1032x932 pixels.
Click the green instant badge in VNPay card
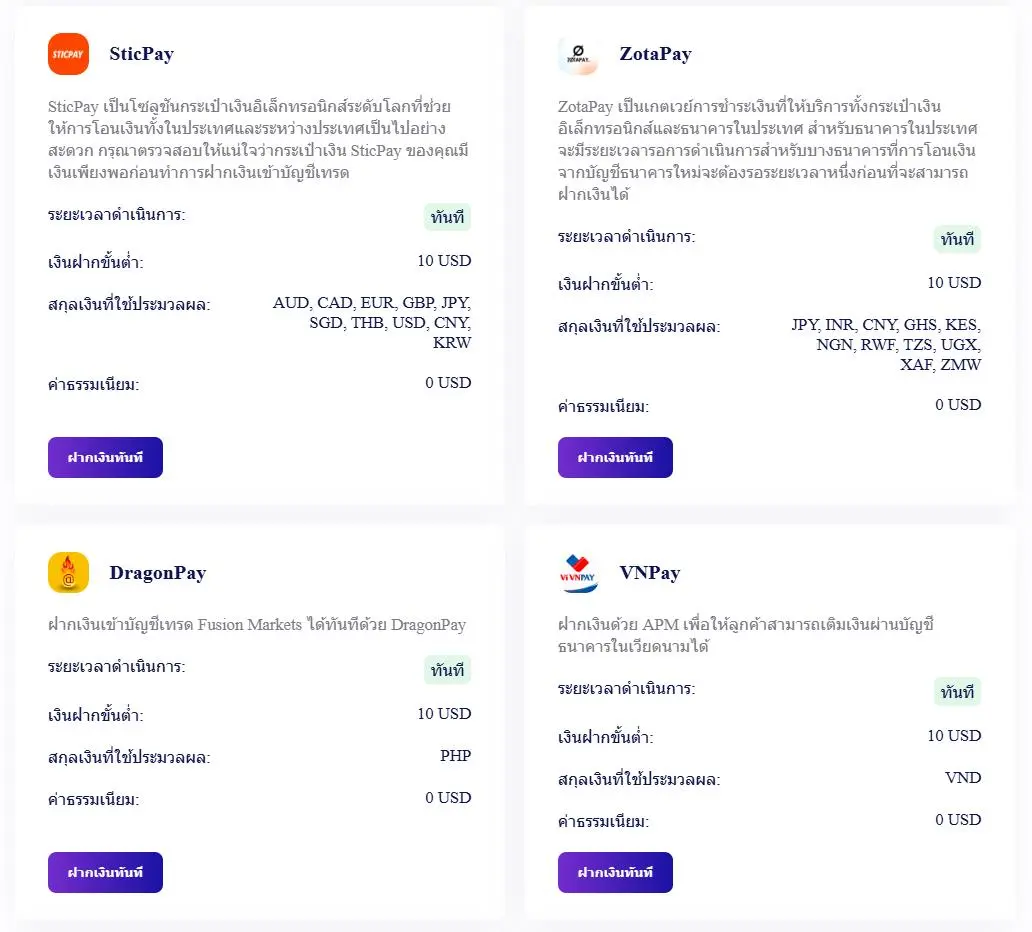click(958, 692)
